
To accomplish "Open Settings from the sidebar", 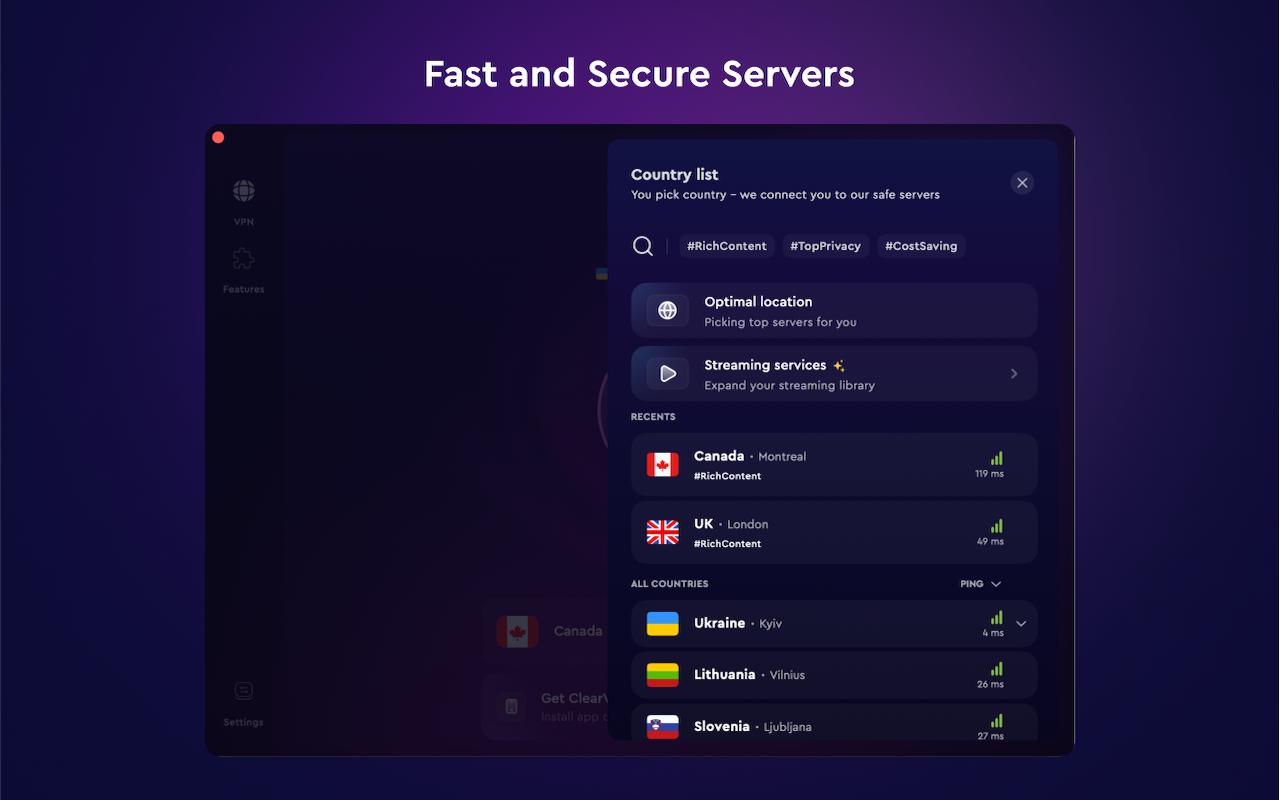I will point(243,691).
